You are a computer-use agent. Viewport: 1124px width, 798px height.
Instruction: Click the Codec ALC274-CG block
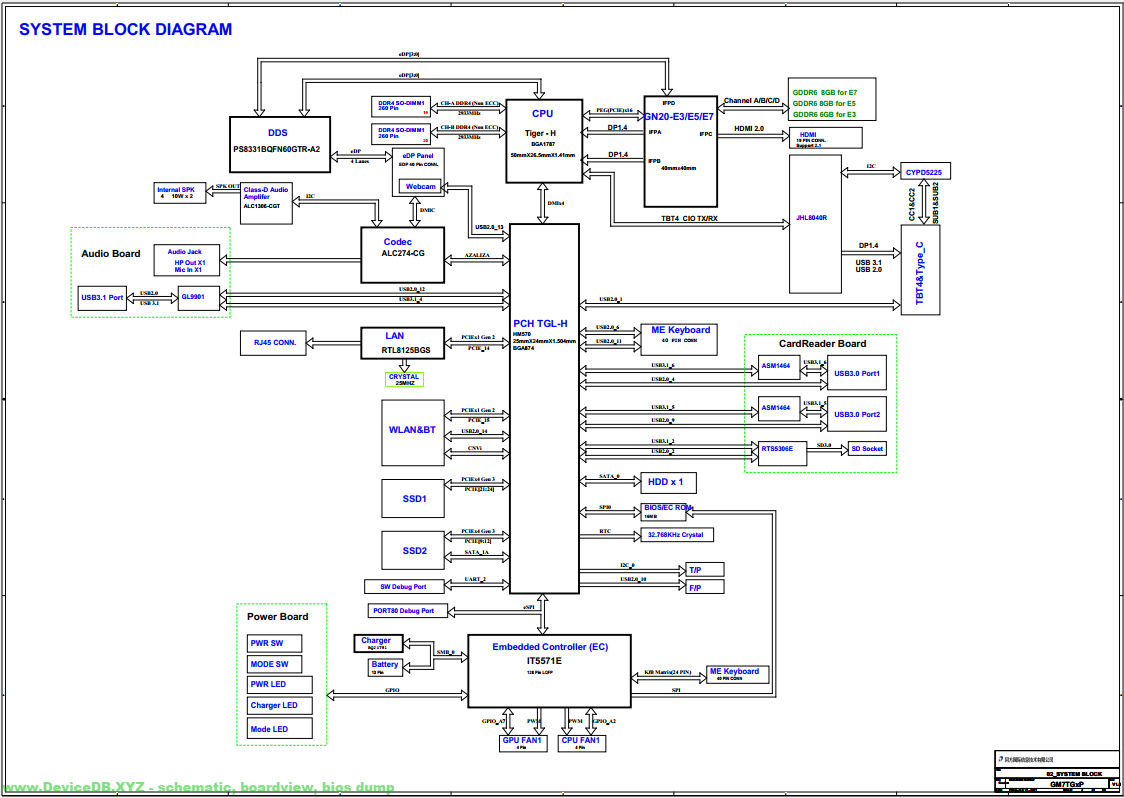[x=403, y=255]
